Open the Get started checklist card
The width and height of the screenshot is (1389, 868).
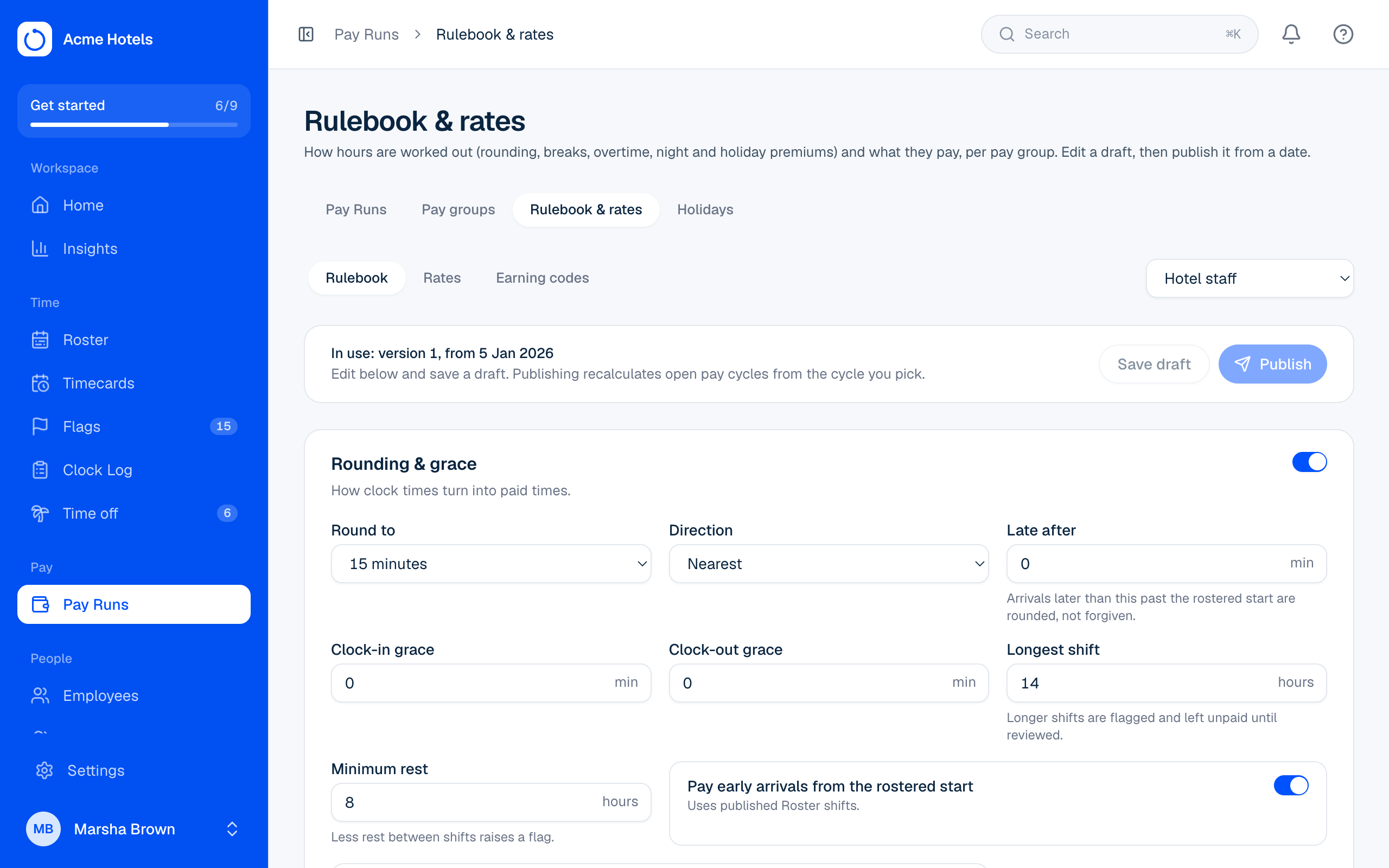[x=133, y=111]
